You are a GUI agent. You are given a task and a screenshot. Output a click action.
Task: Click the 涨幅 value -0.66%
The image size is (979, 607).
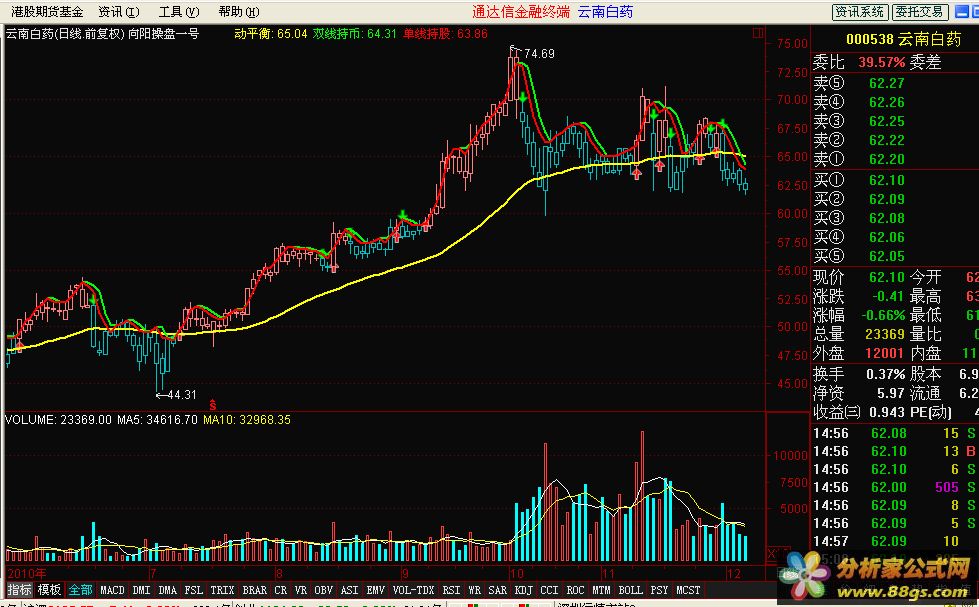(883, 315)
